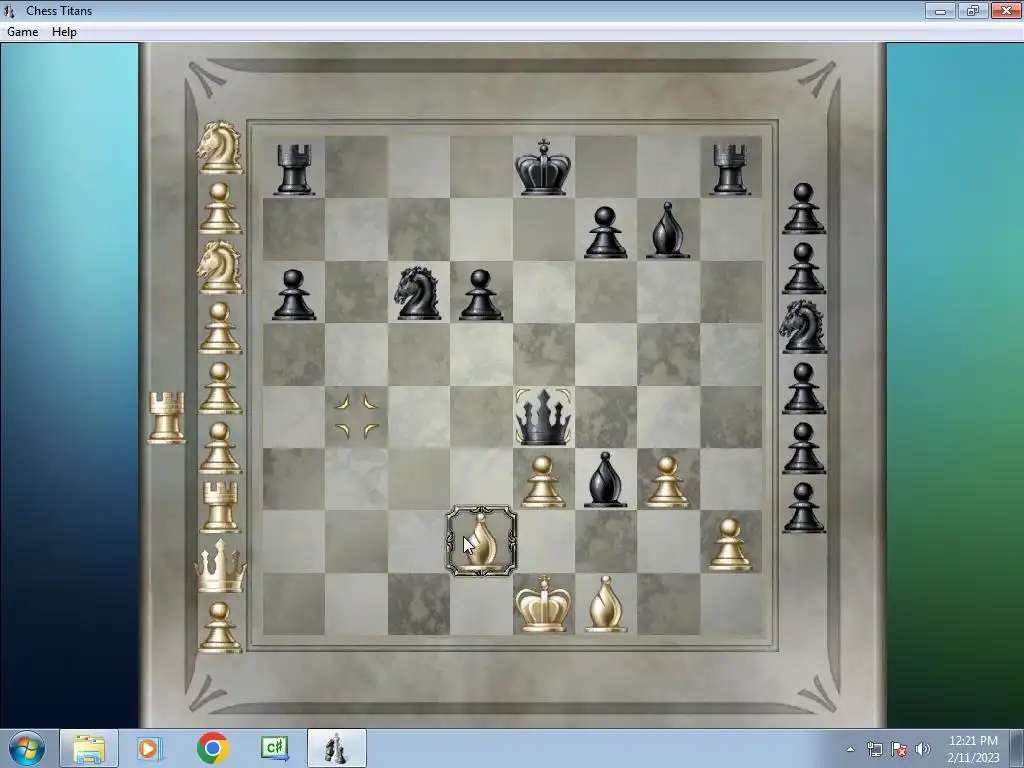This screenshot has height=768, width=1024.
Task: Click the black rook in the top-left corner
Action: (293, 170)
